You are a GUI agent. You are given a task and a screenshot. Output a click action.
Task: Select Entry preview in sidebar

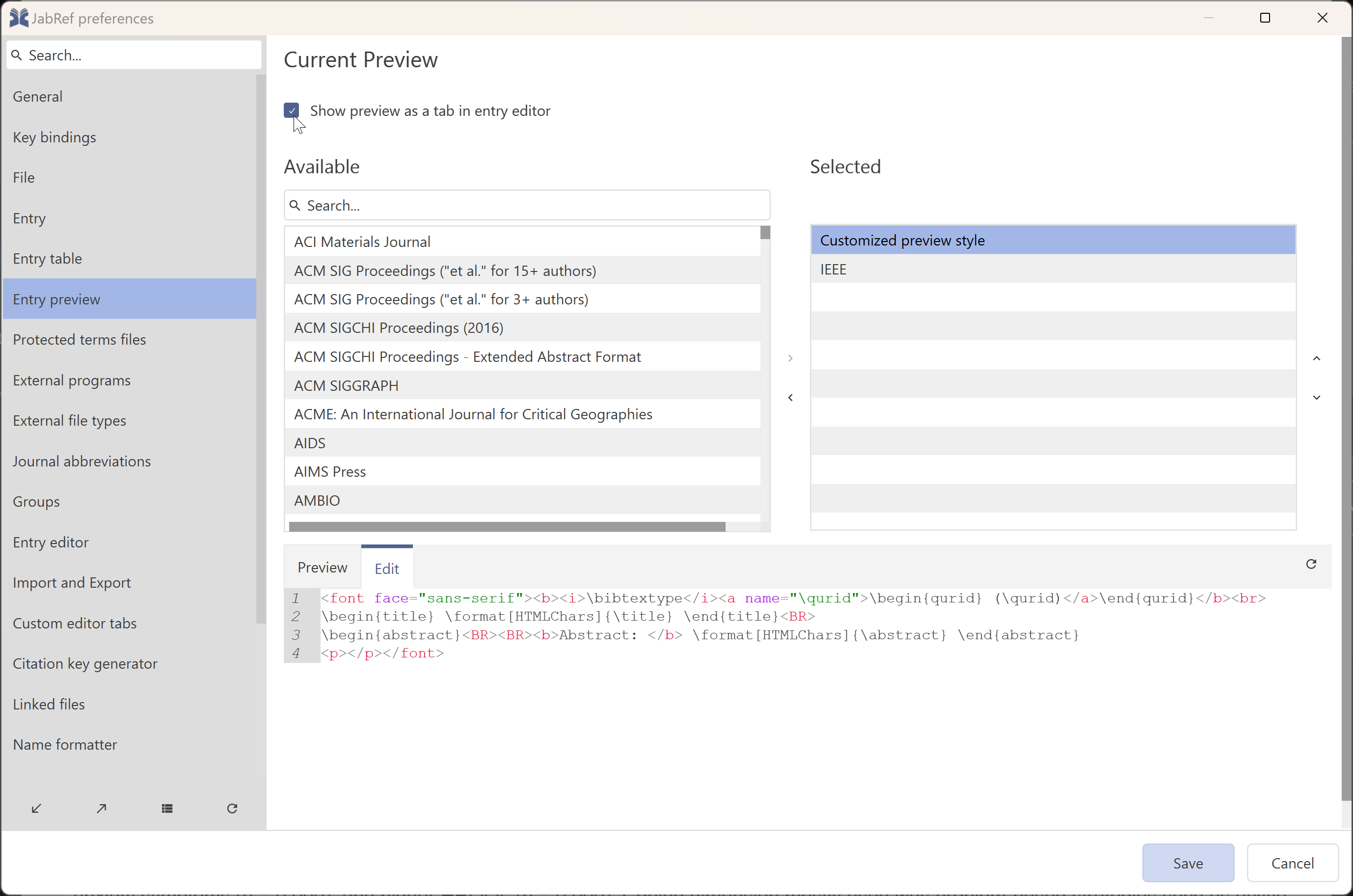(x=130, y=299)
